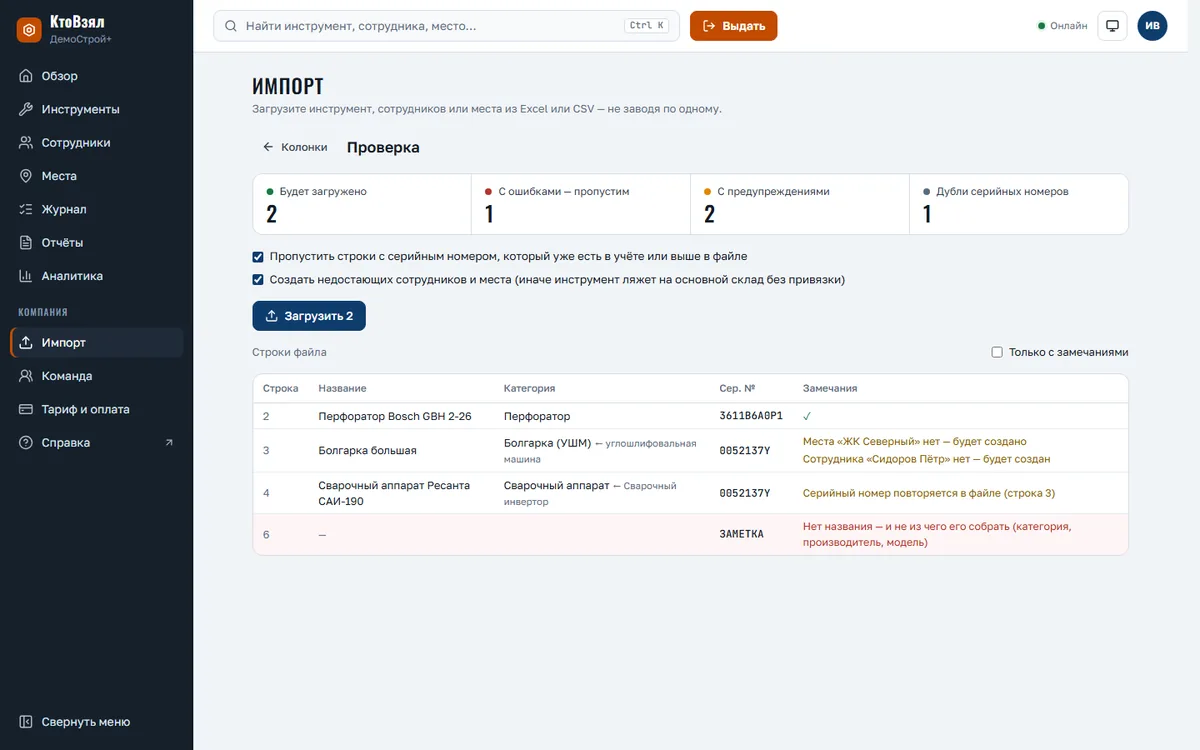Screen dimensions: 1200x750
Task: Open the Журнал menu item
Action: [x=96, y=209]
